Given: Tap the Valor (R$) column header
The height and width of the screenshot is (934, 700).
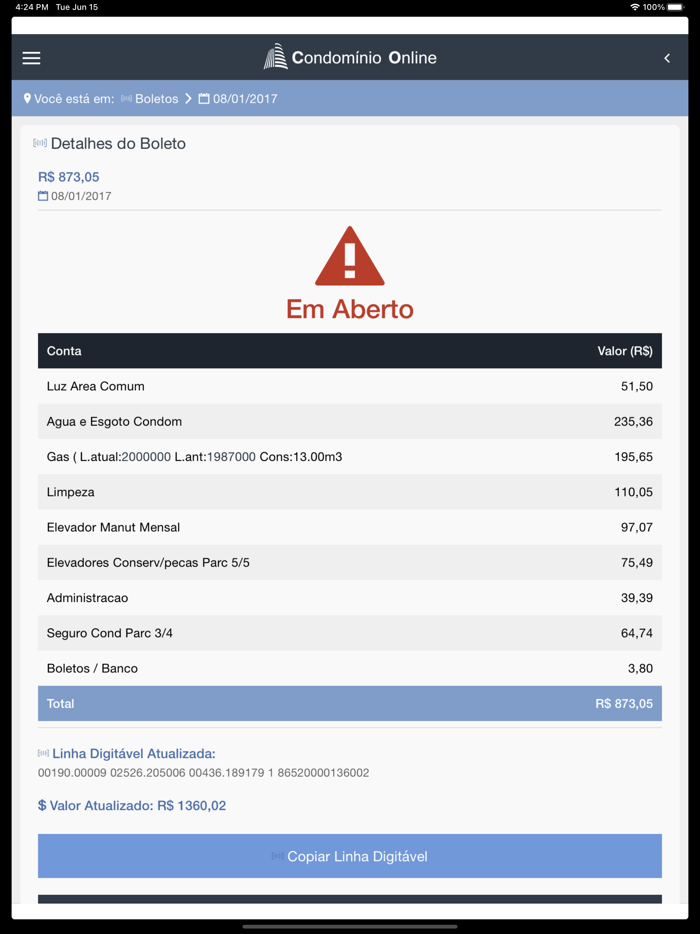Looking at the screenshot, I should click(625, 351).
